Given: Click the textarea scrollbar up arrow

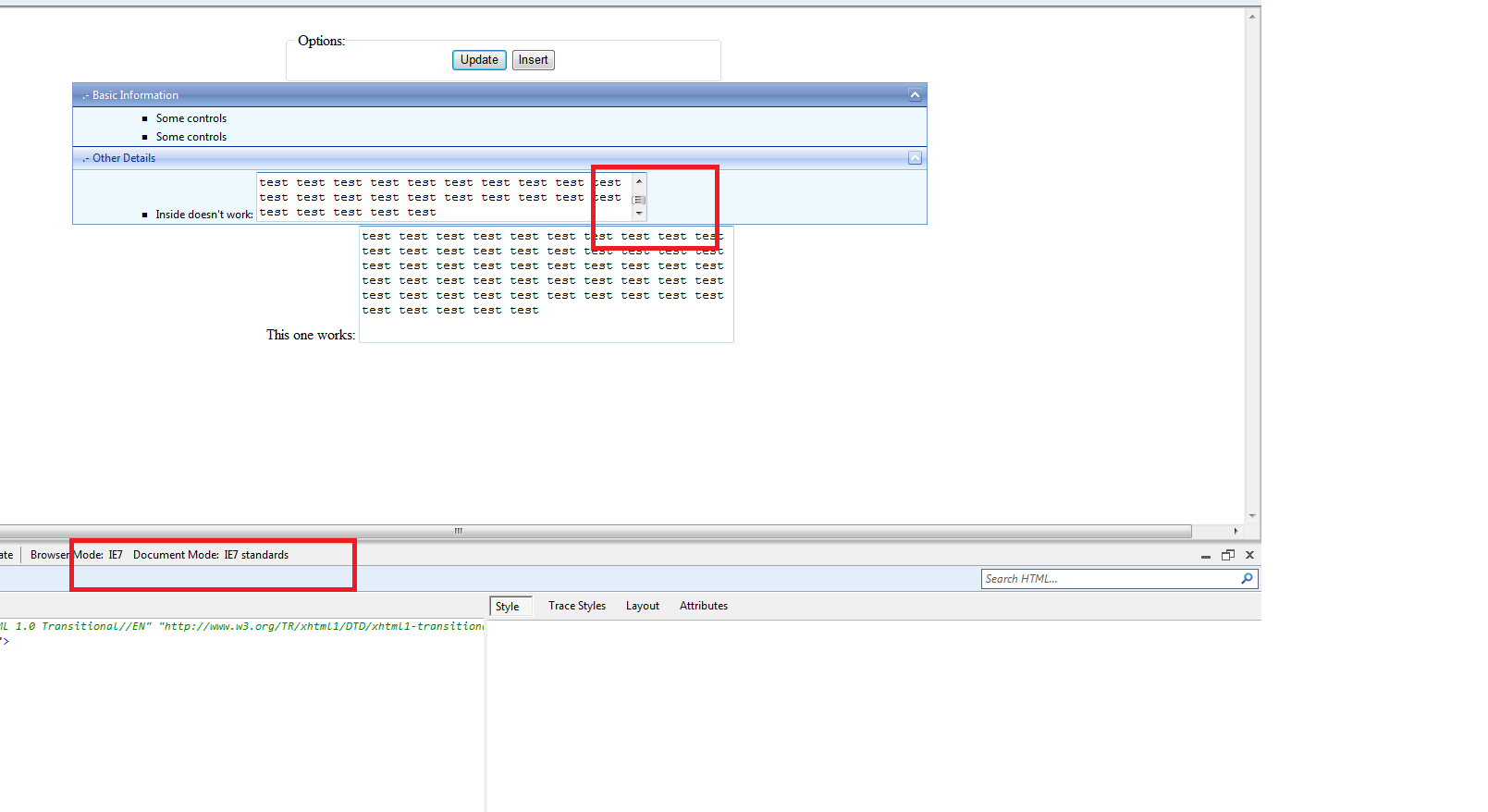Looking at the screenshot, I should (x=639, y=181).
